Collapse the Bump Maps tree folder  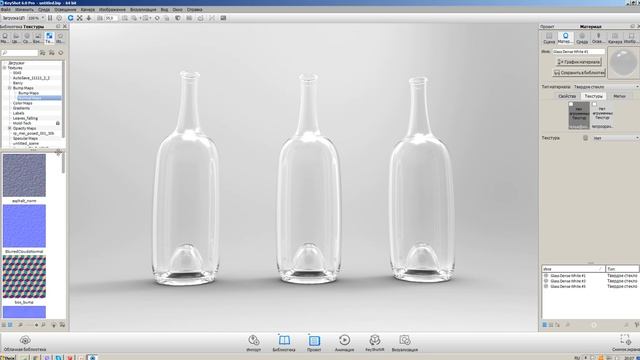[x=10, y=88]
